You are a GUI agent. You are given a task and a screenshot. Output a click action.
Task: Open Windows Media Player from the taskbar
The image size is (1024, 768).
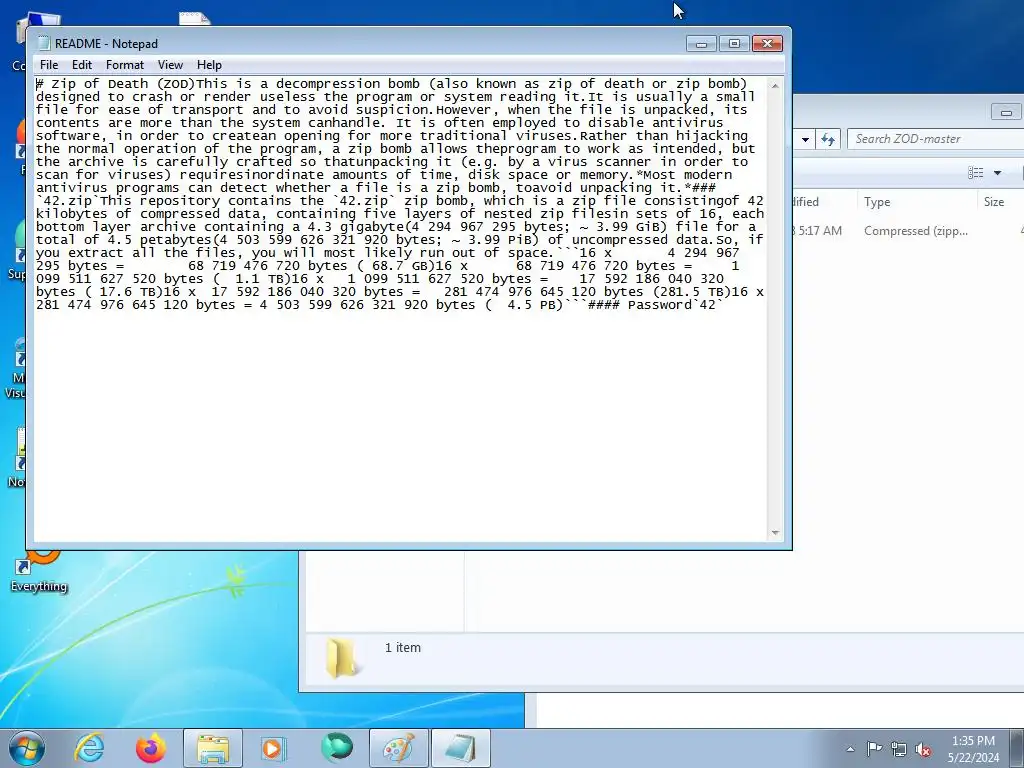coord(274,748)
